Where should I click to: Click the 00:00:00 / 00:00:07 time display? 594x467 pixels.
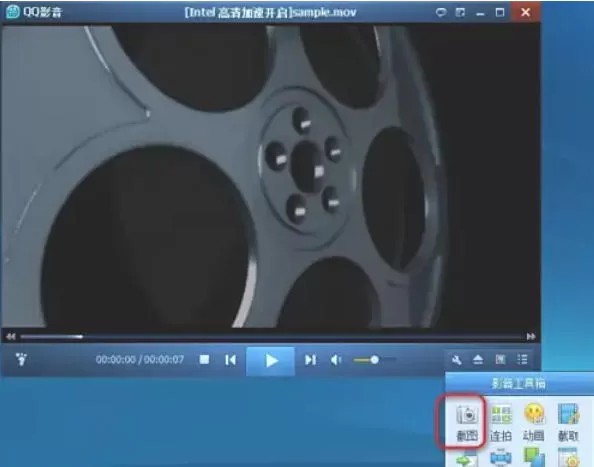[x=140, y=359]
